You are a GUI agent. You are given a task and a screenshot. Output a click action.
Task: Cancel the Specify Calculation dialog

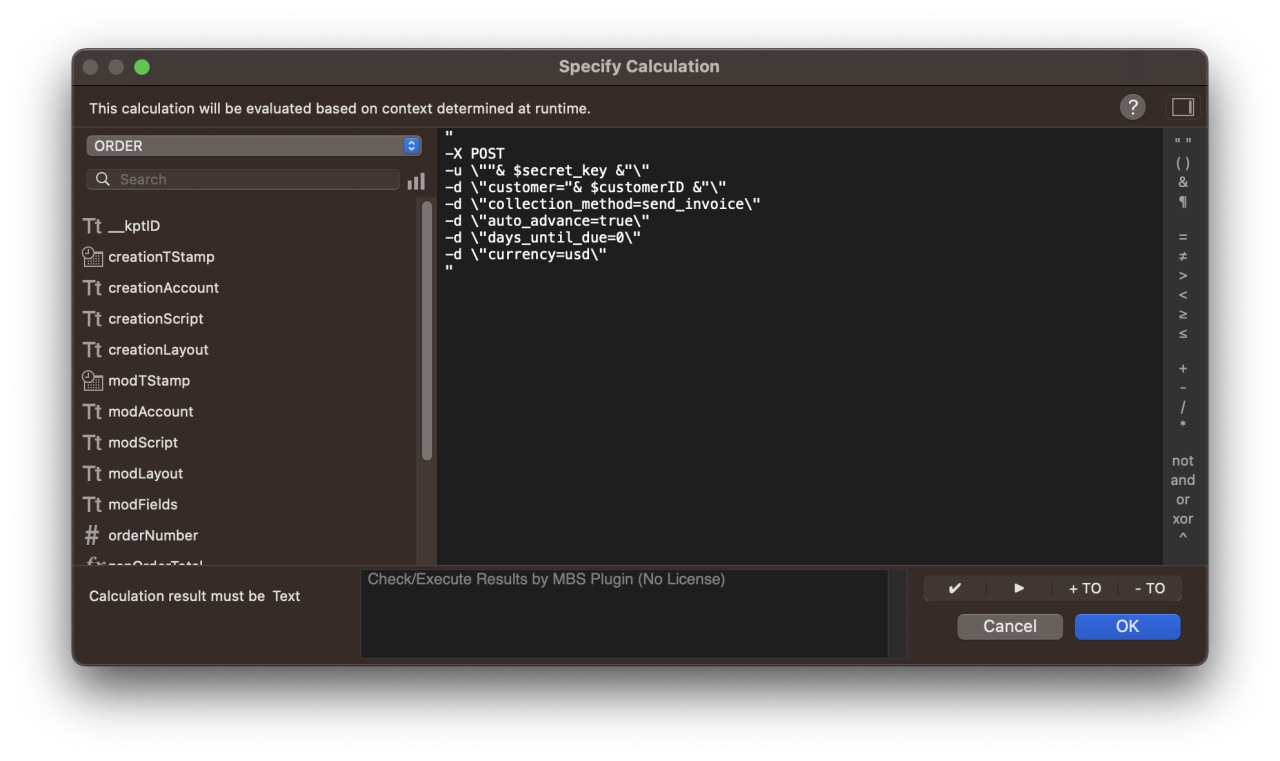point(1010,626)
